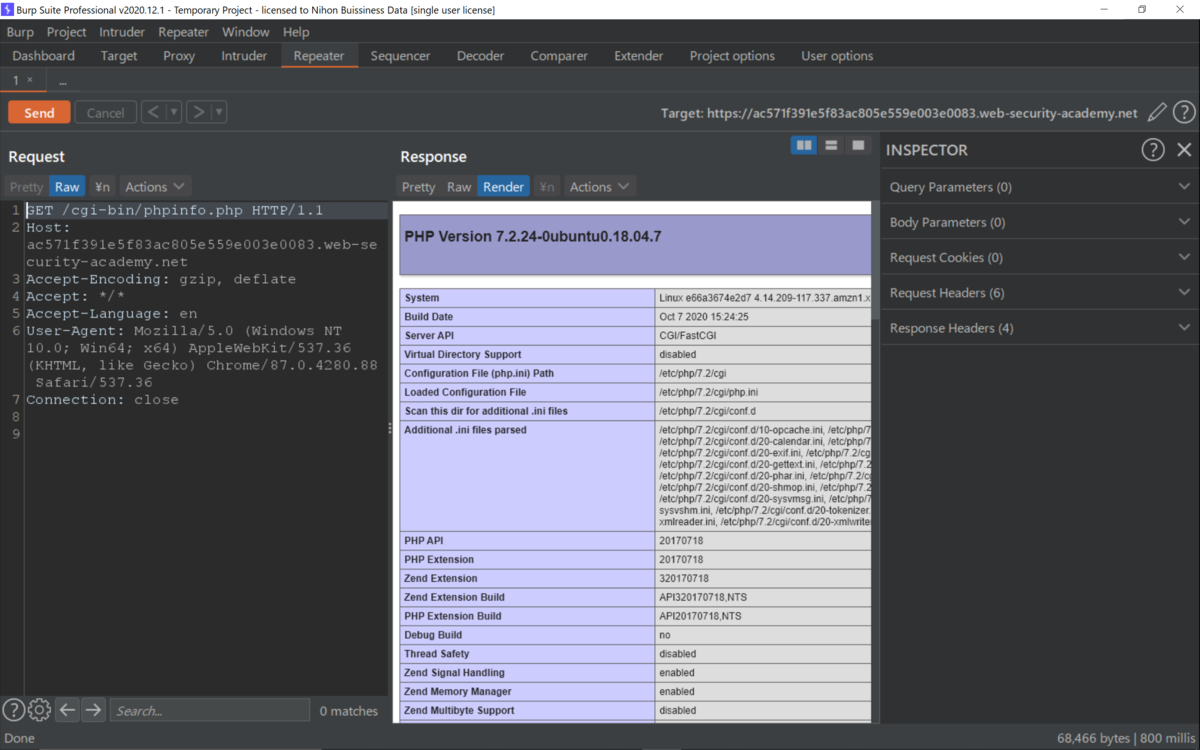Screen dimensions: 1200x750
Task: Open the Window menu
Action: coord(245,32)
